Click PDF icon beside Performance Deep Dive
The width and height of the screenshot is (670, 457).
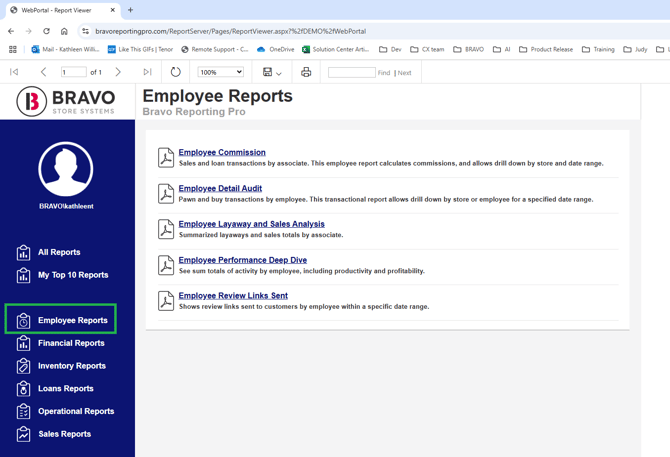point(166,265)
